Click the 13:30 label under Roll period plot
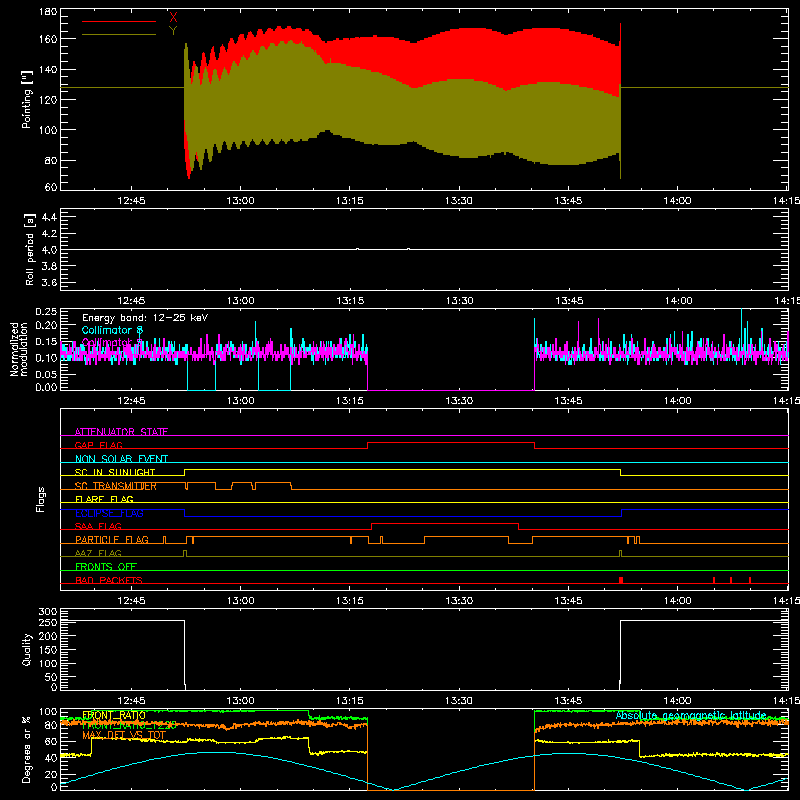Image resolution: width=800 pixels, height=800 pixels. pyautogui.click(x=459, y=301)
